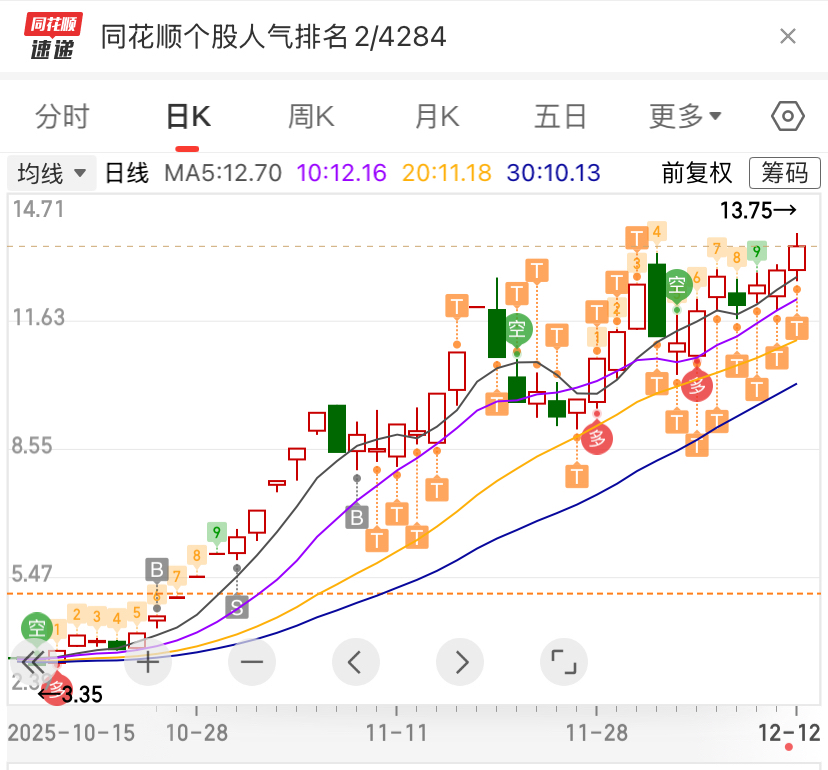Image resolution: width=828 pixels, height=770 pixels.
Task: Click the popularity ranking 2/4284 headline
Action: point(274,36)
